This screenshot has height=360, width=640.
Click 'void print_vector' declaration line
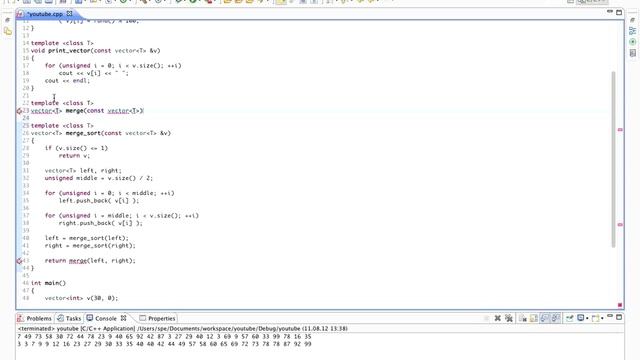(x=96, y=51)
